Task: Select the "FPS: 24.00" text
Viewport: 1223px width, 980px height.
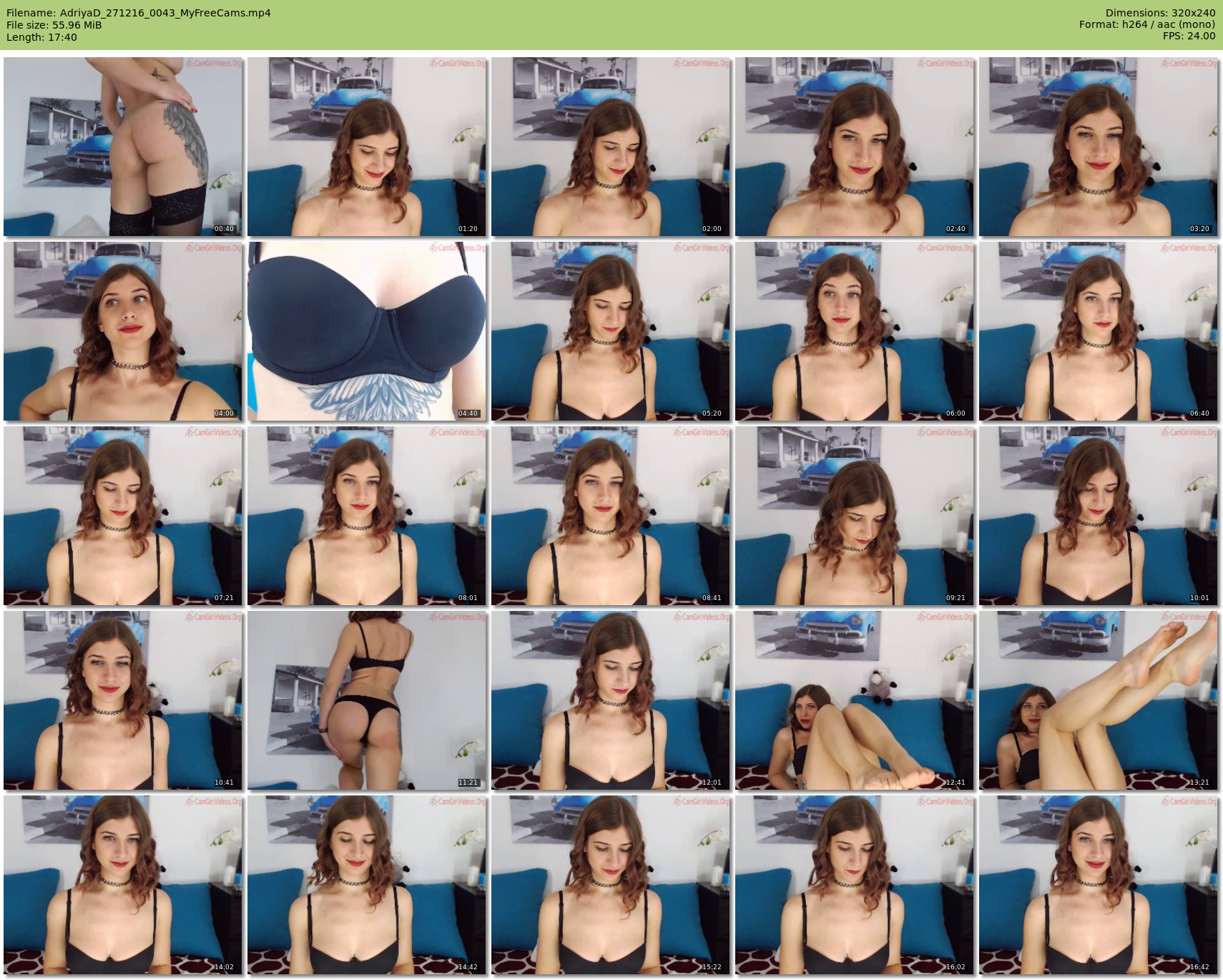Action: [x=1189, y=36]
